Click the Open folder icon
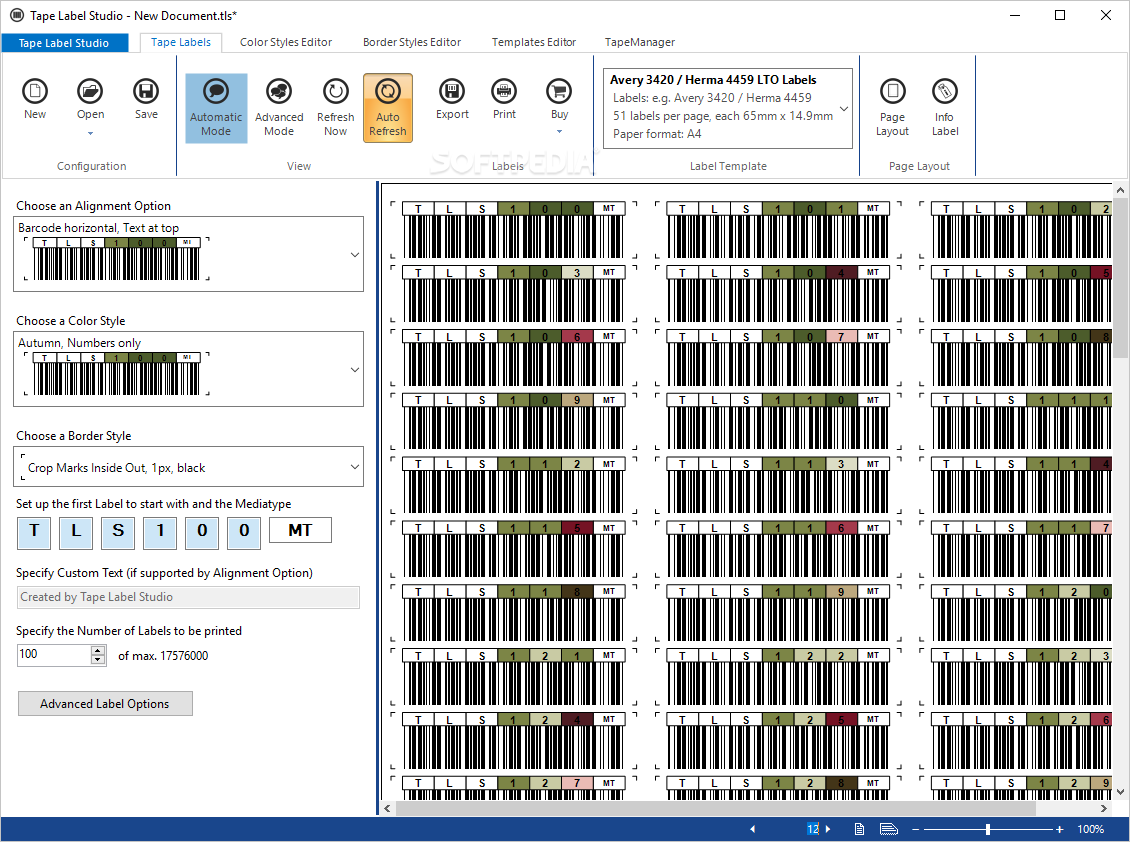This screenshot has width=1130, height=842. click(90, 92)
